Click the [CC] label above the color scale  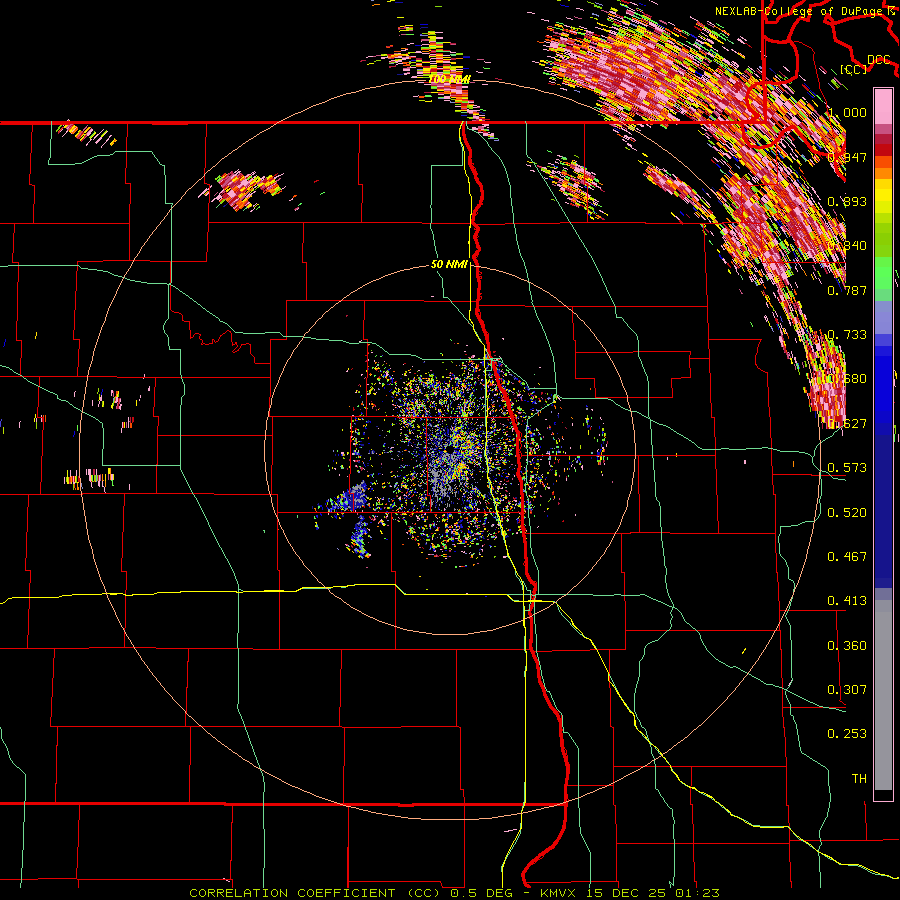tap(854, 69)
